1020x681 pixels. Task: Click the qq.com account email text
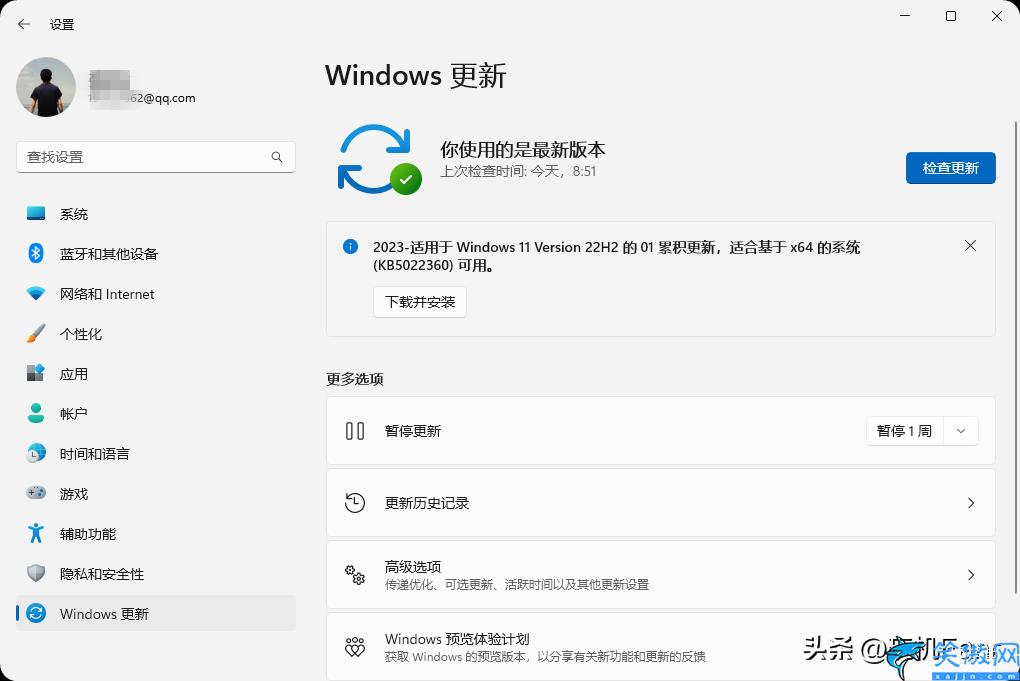pyautogui.click(x=142, y=98)
